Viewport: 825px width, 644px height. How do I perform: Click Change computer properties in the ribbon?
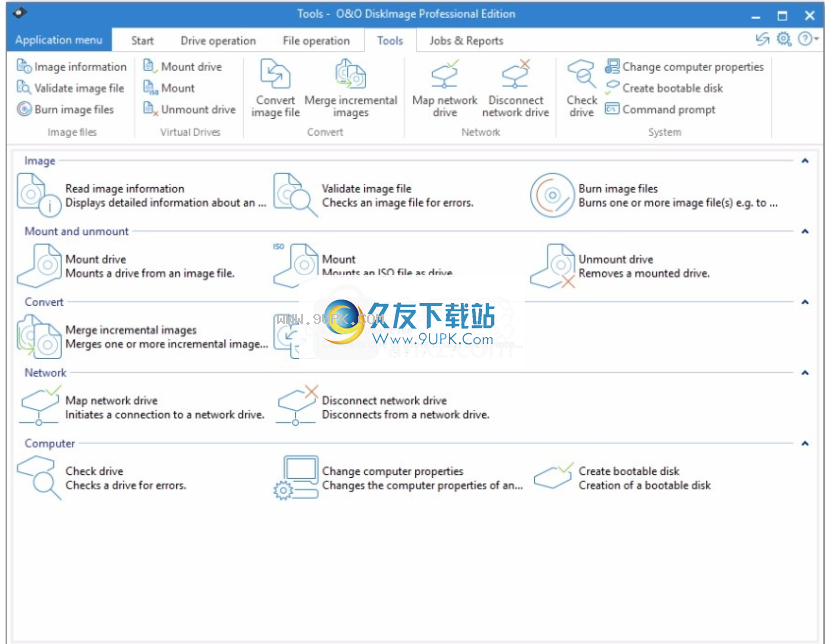(684, 67)
